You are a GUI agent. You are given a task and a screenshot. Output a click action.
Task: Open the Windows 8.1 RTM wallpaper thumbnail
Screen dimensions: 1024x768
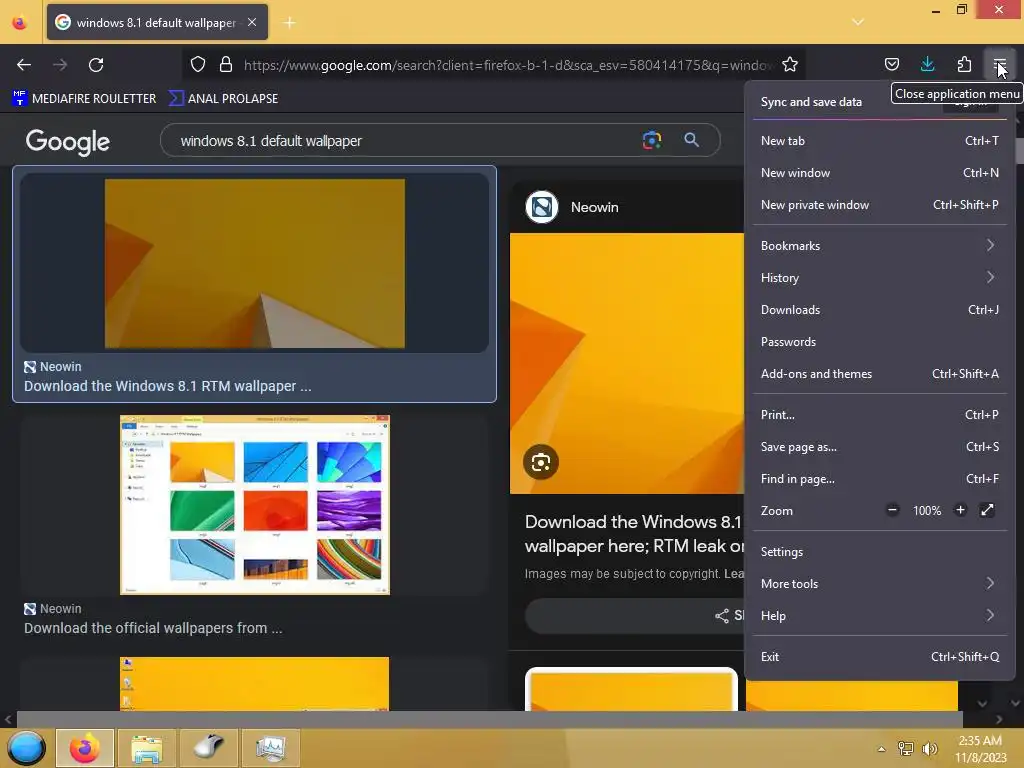254,263
